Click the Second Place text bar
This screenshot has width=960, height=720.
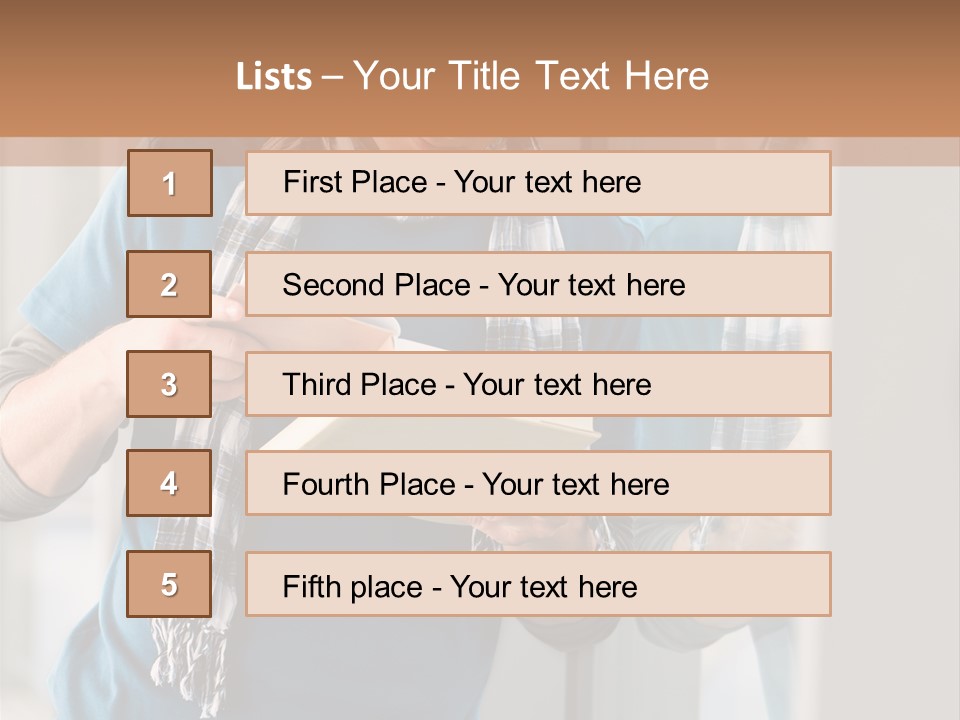538,284
